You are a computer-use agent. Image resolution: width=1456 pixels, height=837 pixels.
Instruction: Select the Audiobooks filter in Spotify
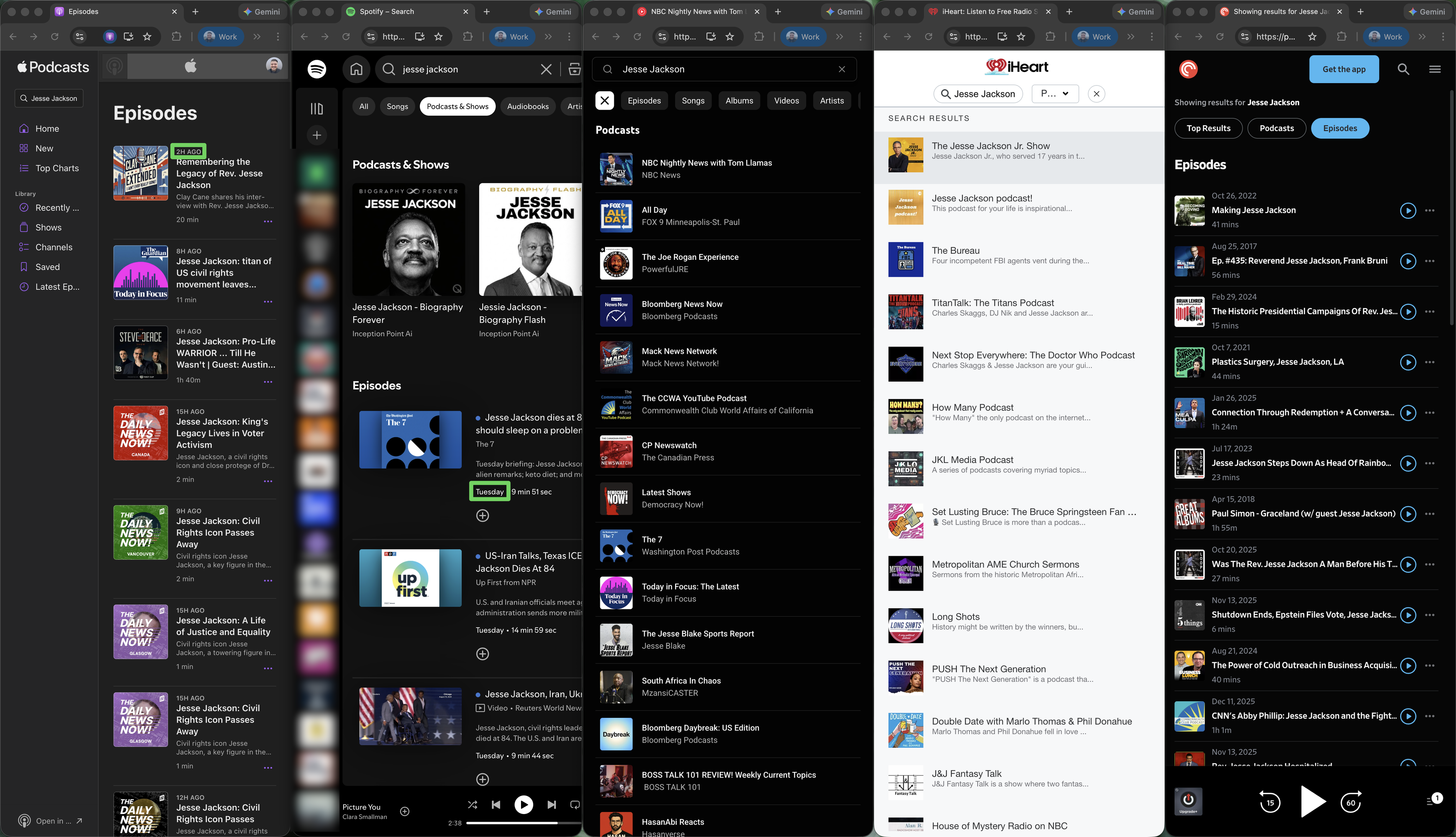(528, 107)
